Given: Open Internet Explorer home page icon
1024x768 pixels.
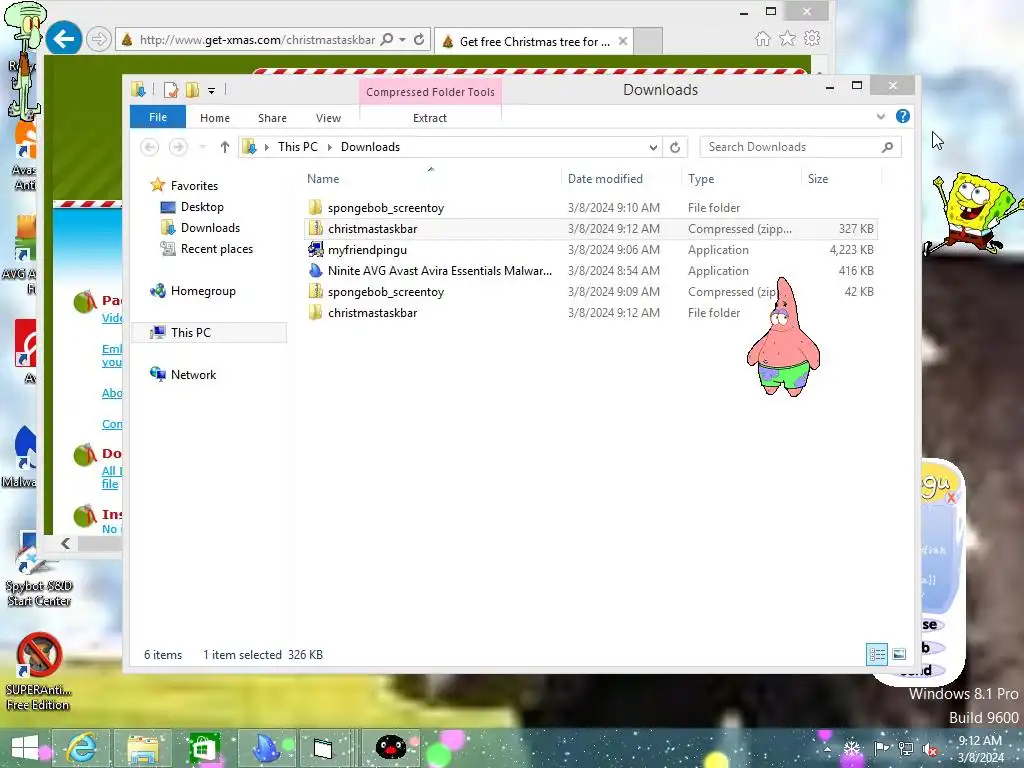Looking at the screenshot, I should pos(762,39).
